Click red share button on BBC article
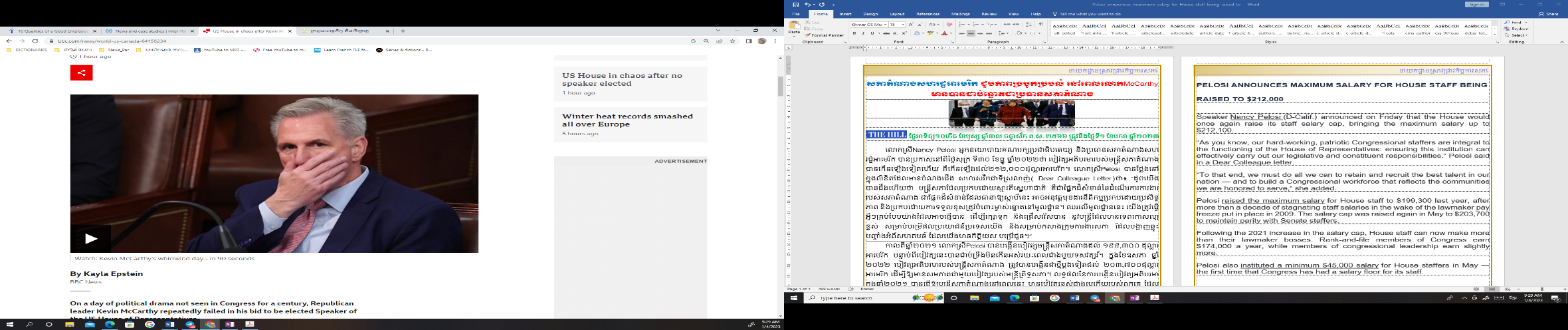 coord(82,73)
